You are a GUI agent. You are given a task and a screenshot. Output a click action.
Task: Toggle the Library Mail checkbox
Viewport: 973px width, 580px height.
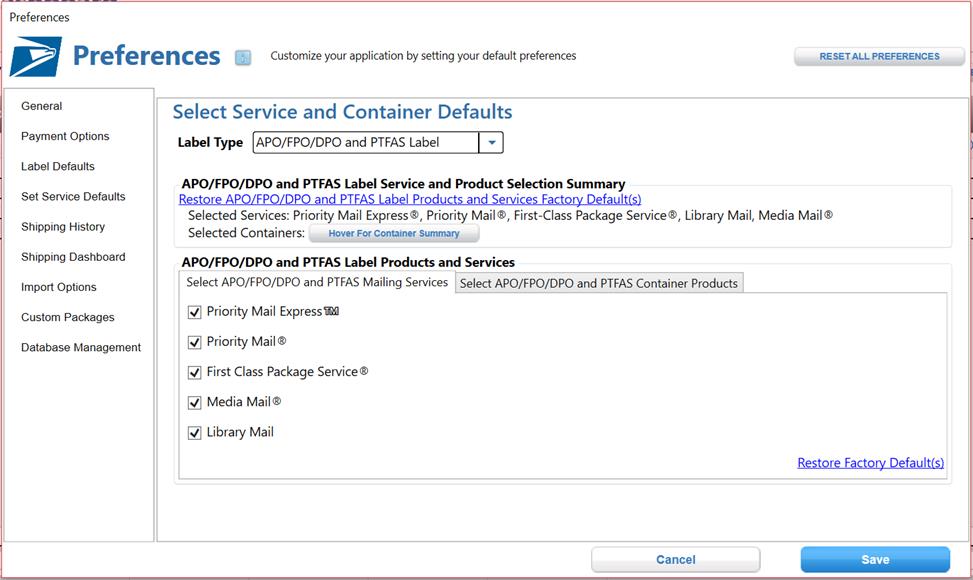(195, 433)
